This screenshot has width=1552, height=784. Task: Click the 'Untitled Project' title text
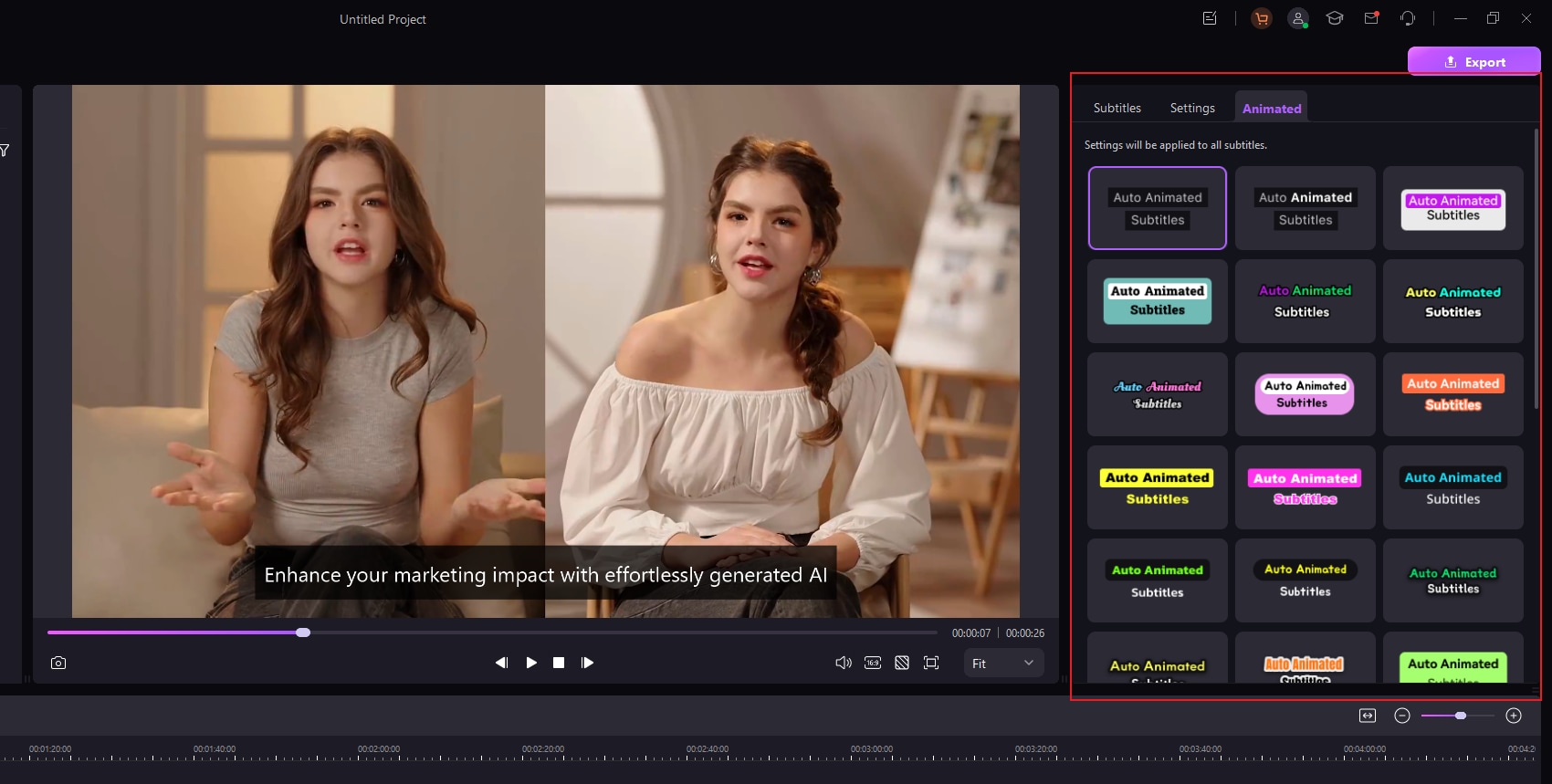(383, 19)
